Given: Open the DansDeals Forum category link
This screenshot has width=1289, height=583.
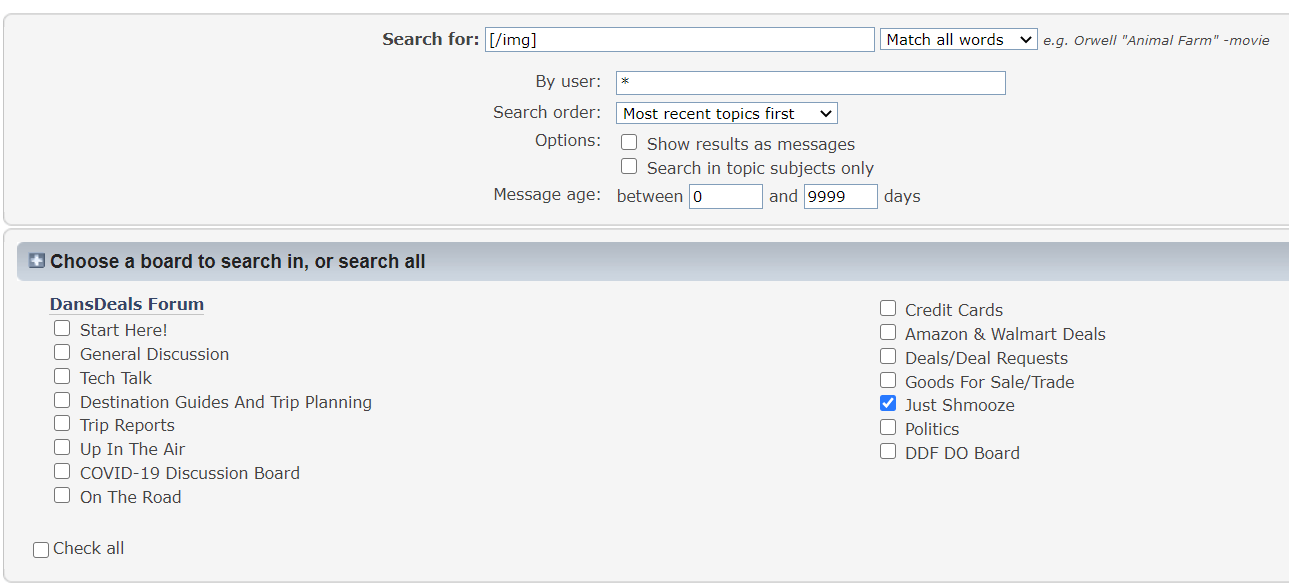Looking at the screenshot, I should [x=127, y=304].
